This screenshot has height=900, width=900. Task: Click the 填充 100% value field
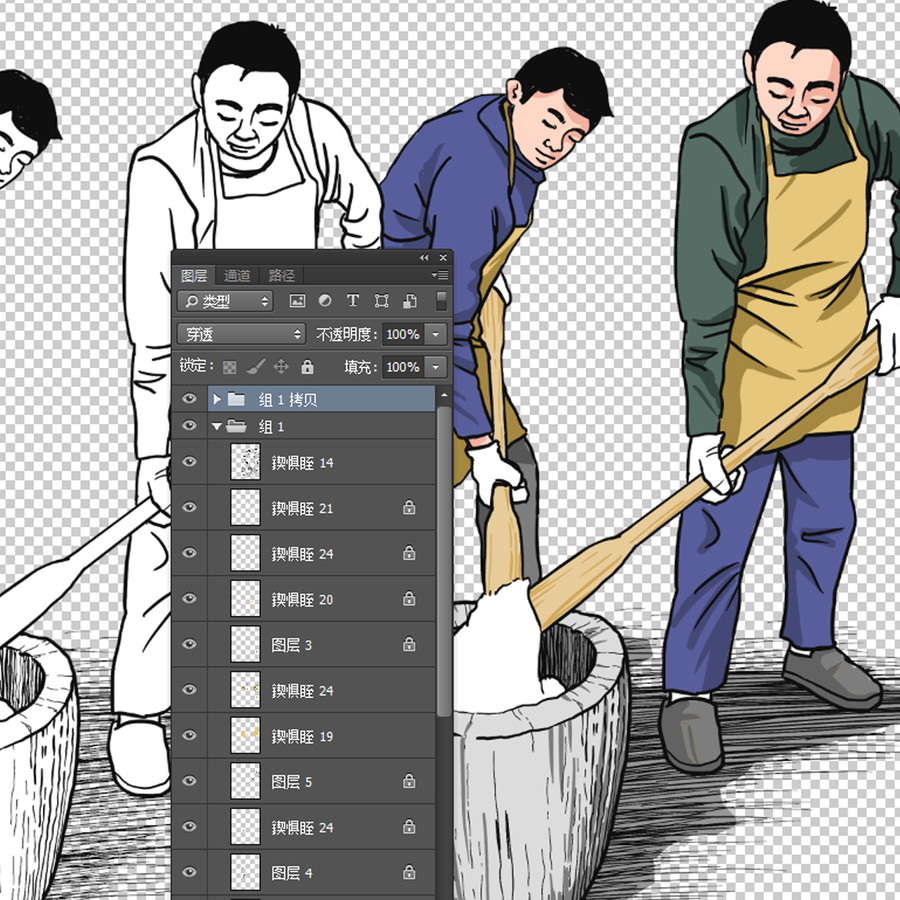click(x=404, y=367)
